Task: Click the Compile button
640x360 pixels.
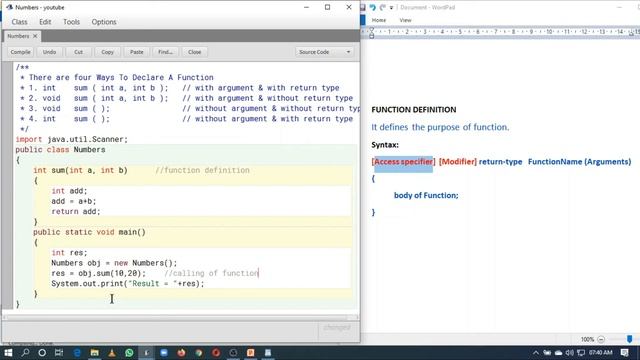Action: 20,52
